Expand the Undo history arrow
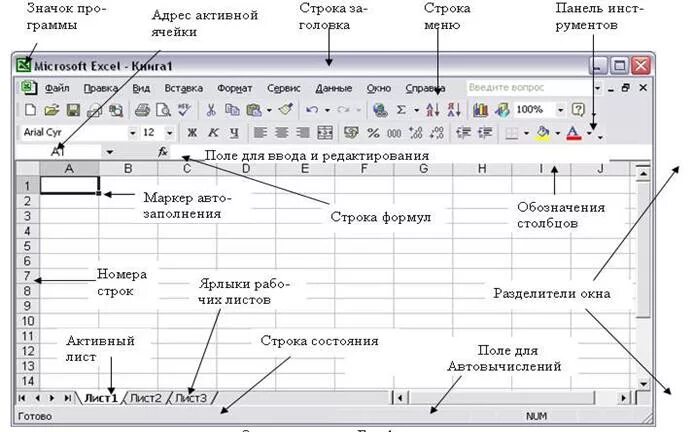This screenshot has width=694, height=432. 327,110
